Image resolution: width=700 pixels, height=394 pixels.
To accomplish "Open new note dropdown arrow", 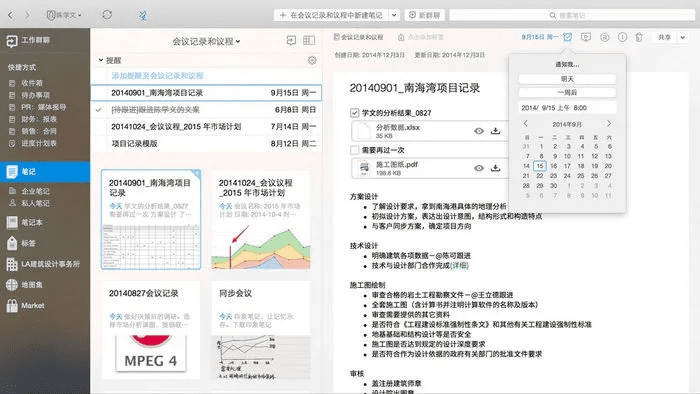I will 394,15.
